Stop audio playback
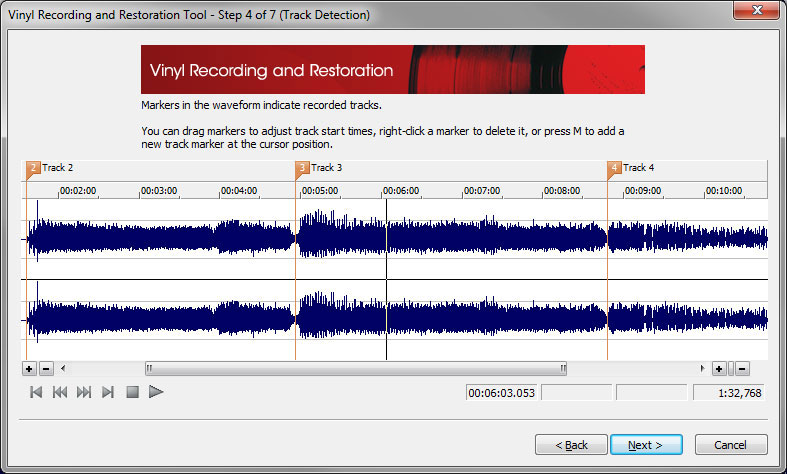Screen dimensions: 787x474 (132, 392)
